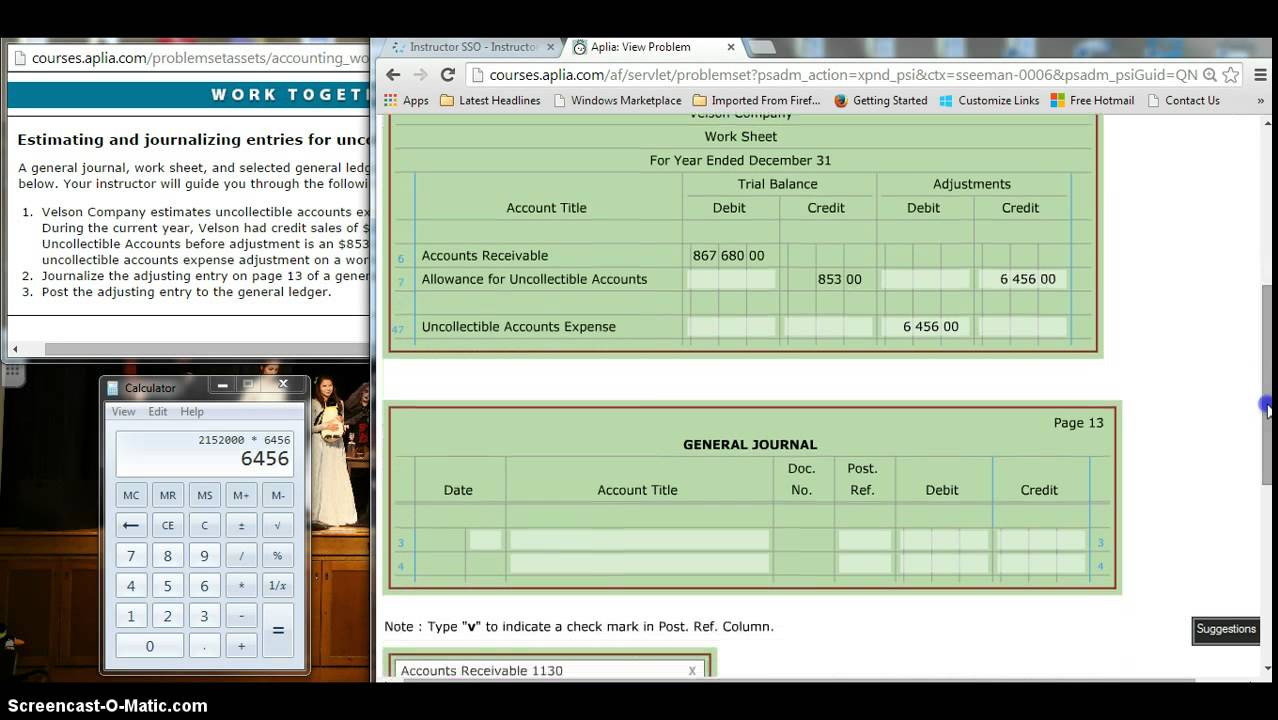Click the general journal line 3 debit field
The width and height of the screenshot is (1278, 720).
click(x=944, y=540)
